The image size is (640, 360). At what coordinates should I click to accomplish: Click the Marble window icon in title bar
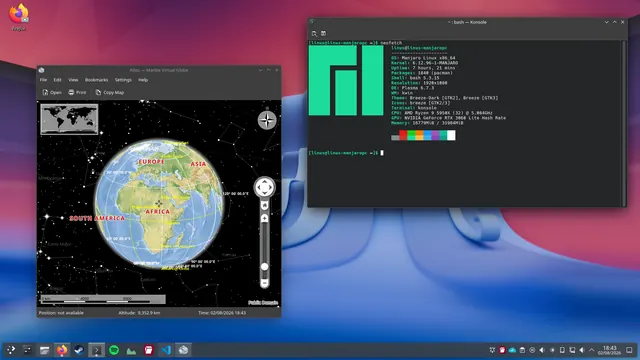(42, 70)
